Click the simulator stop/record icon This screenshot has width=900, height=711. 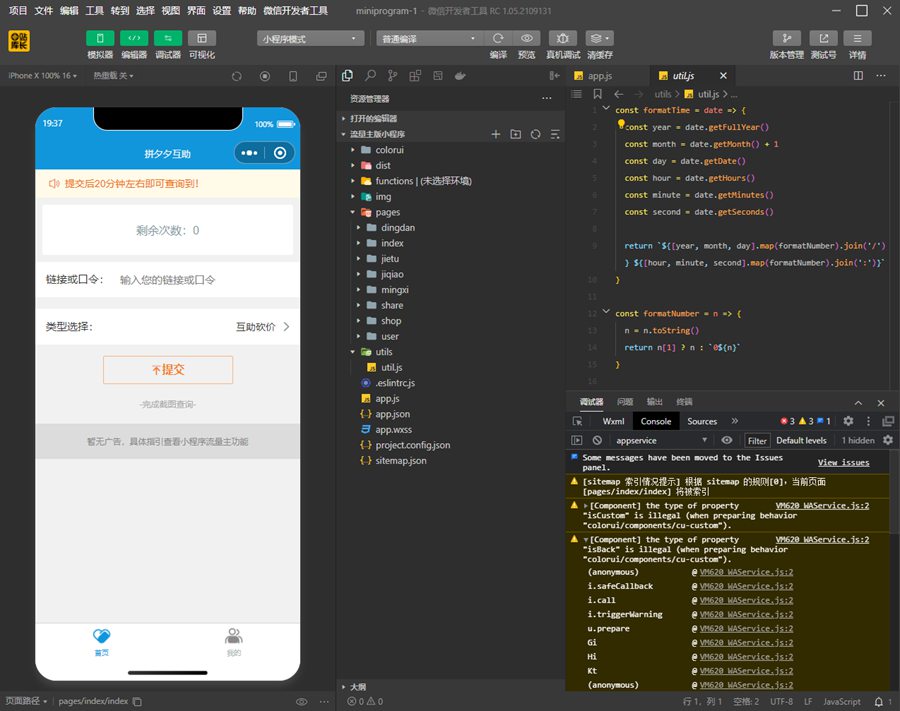pos(265,76)
